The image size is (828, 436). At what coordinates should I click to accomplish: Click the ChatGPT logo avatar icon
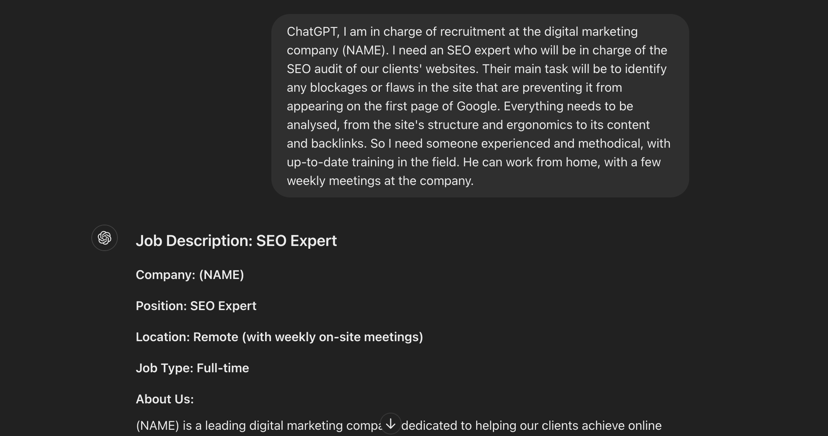pyautogui.click(x=105, y=238)
